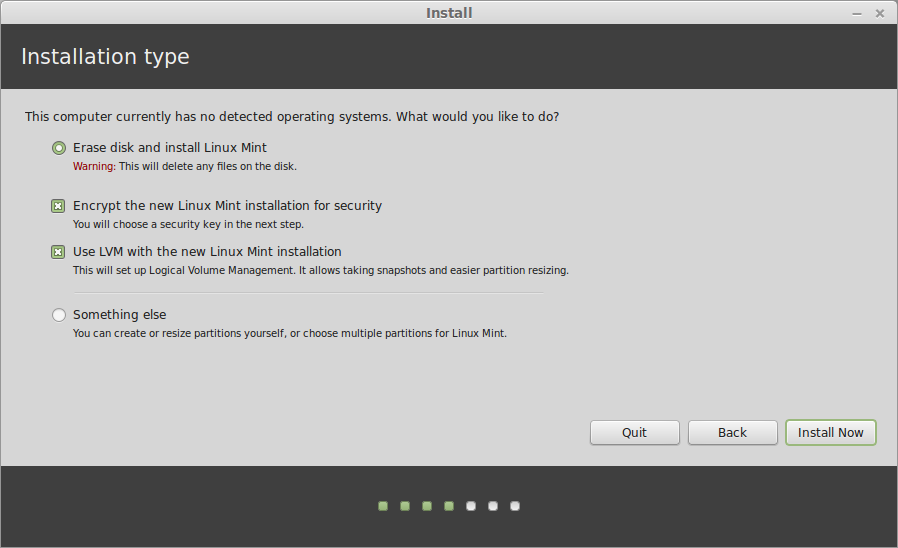Click the Logical Volume Management description
The width and height of the screenshot is (898, 548).
pyautogui.click(x=321, y=270)
